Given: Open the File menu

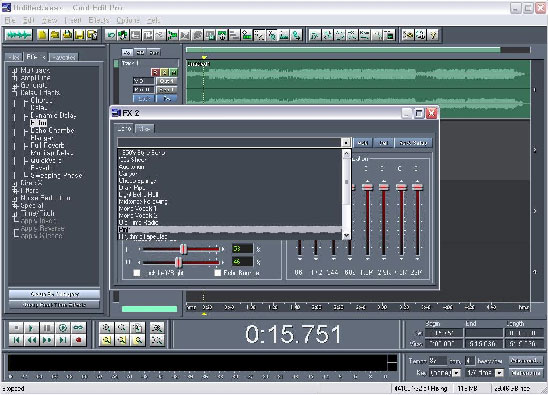Looking at the screenshot, I should tap(10, 20).
